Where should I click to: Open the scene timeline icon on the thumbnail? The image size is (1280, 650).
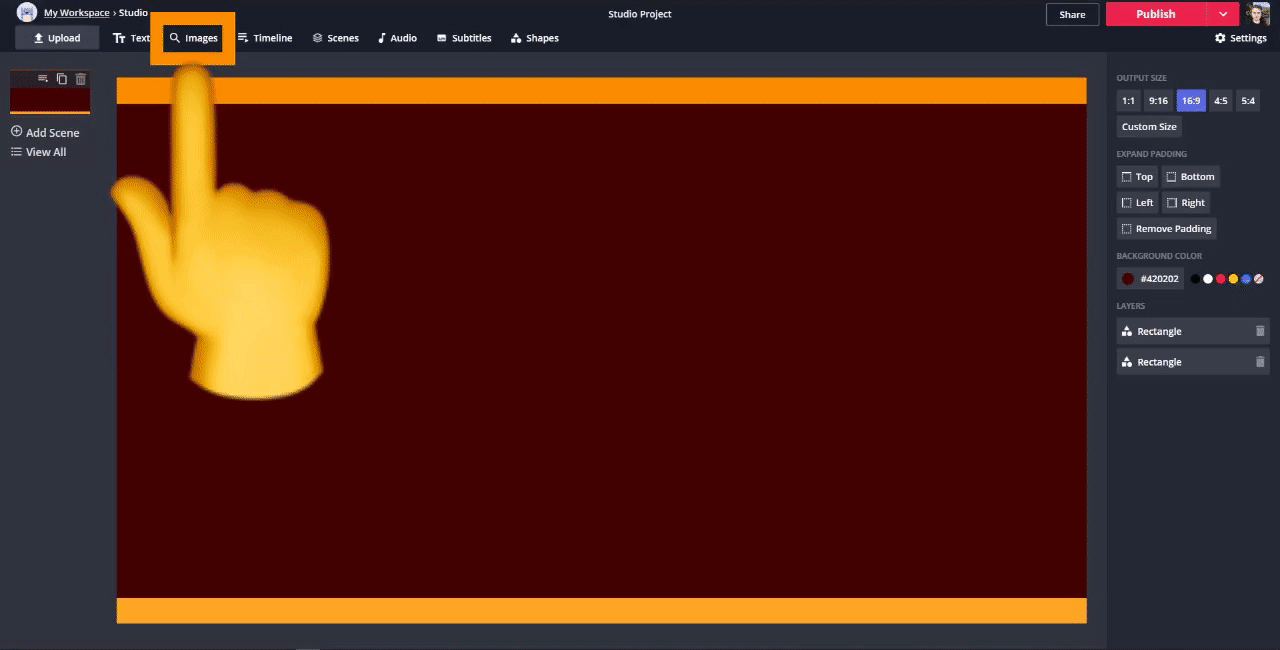point(43,79)
